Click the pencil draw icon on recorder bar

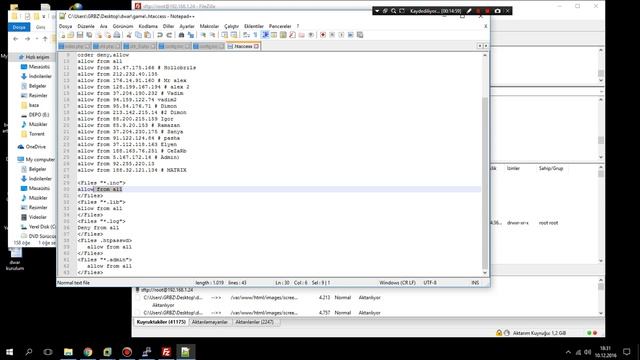(x=469, y=11)
